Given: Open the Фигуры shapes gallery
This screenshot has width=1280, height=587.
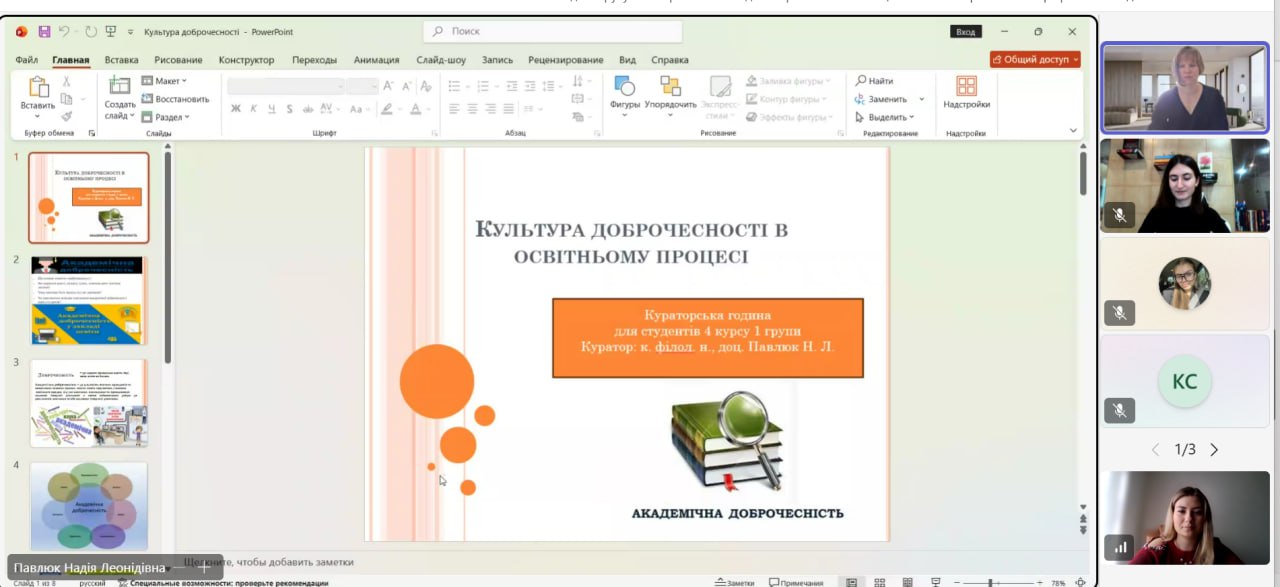Looking at the screenshot, I should pos(625,93).
